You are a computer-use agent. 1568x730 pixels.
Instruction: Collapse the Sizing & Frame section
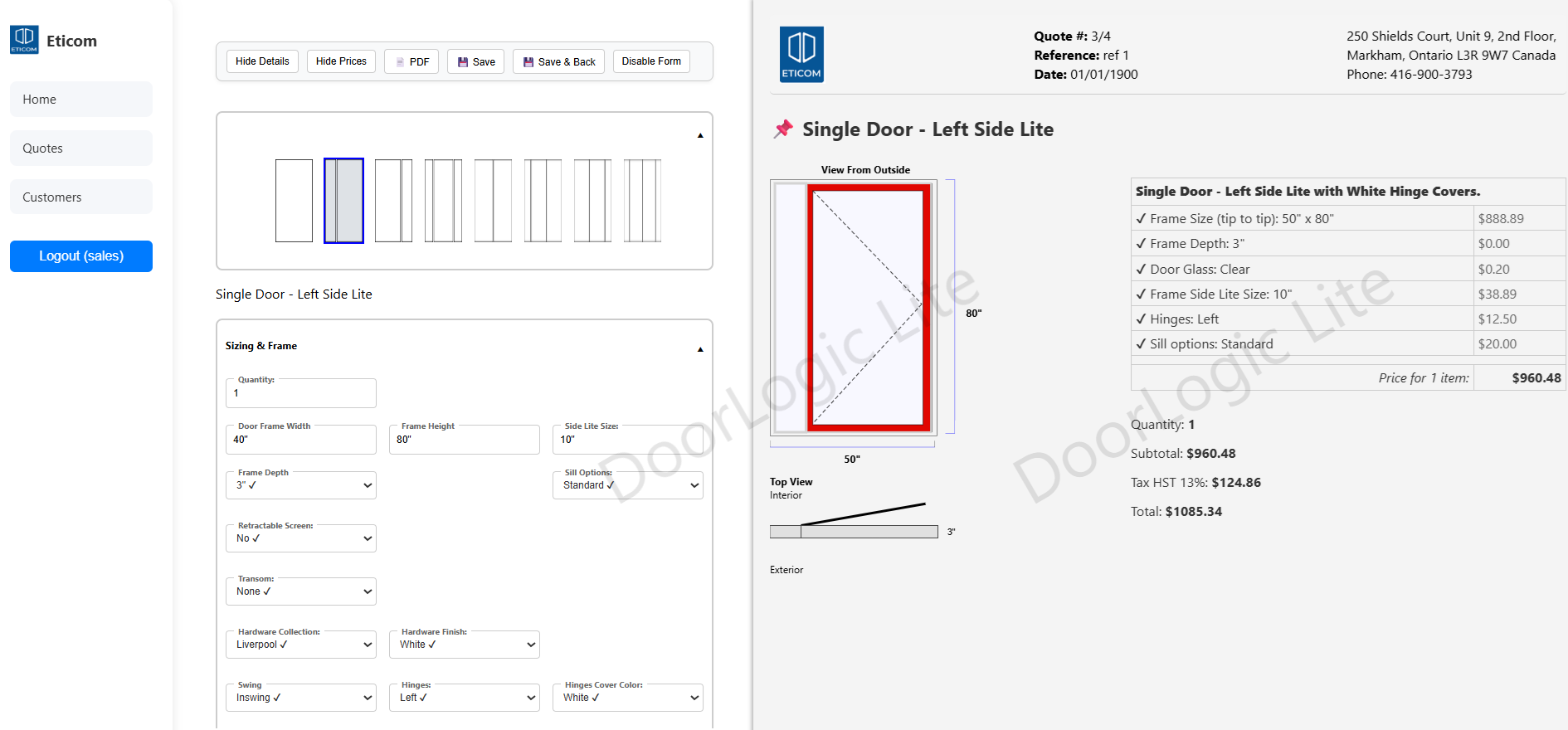pyautogui.click(x=700, y=349)
